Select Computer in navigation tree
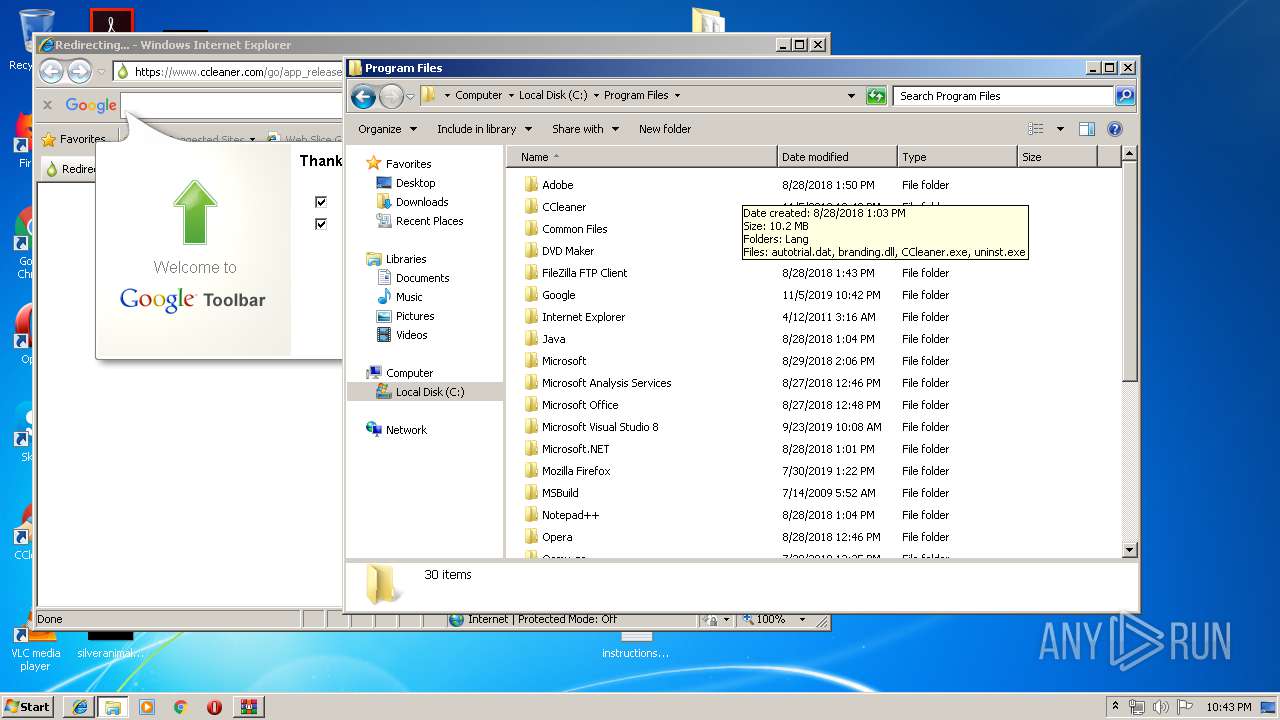Screen dimensions: 1280x720 (x=409, y=373)
